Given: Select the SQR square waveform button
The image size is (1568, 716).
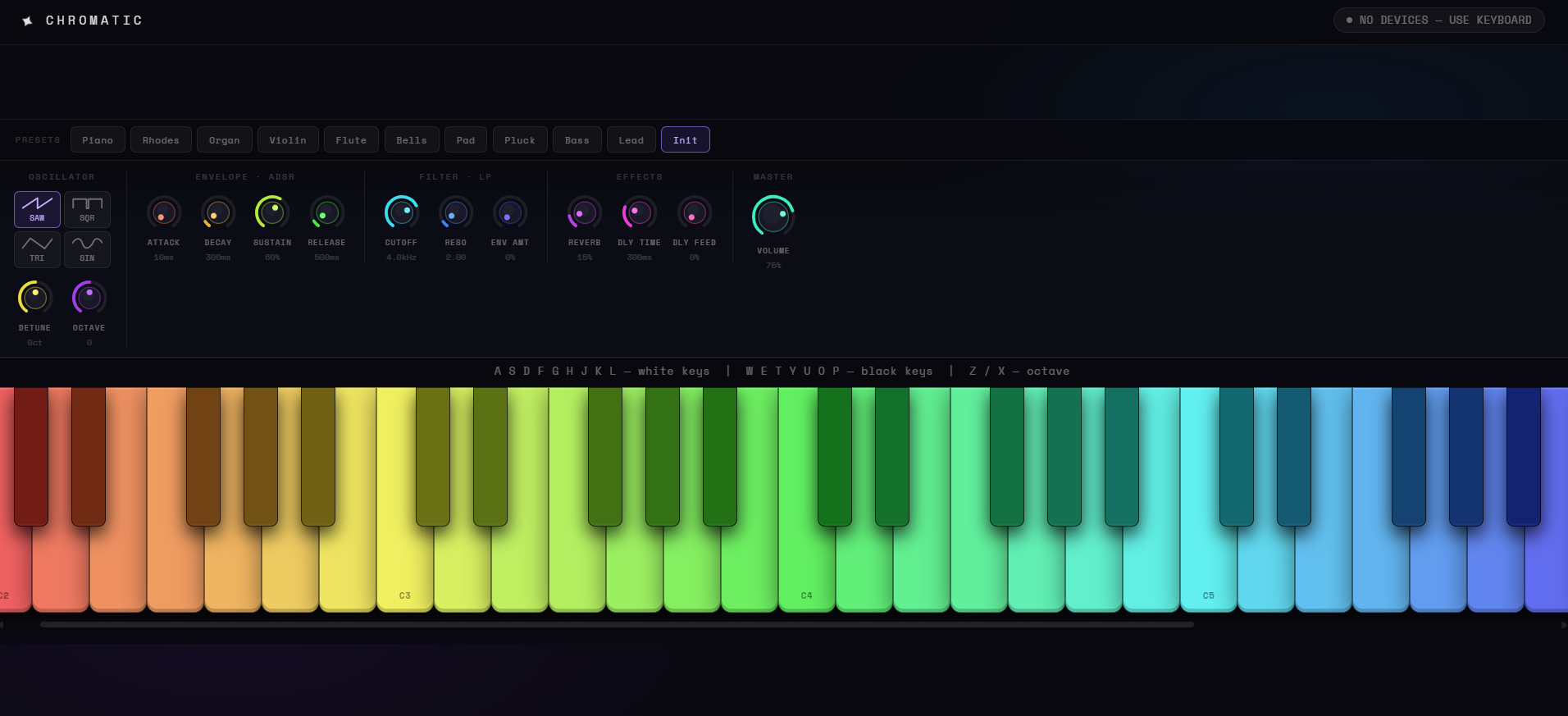Looking at the screenshot, I should point(87,209).
